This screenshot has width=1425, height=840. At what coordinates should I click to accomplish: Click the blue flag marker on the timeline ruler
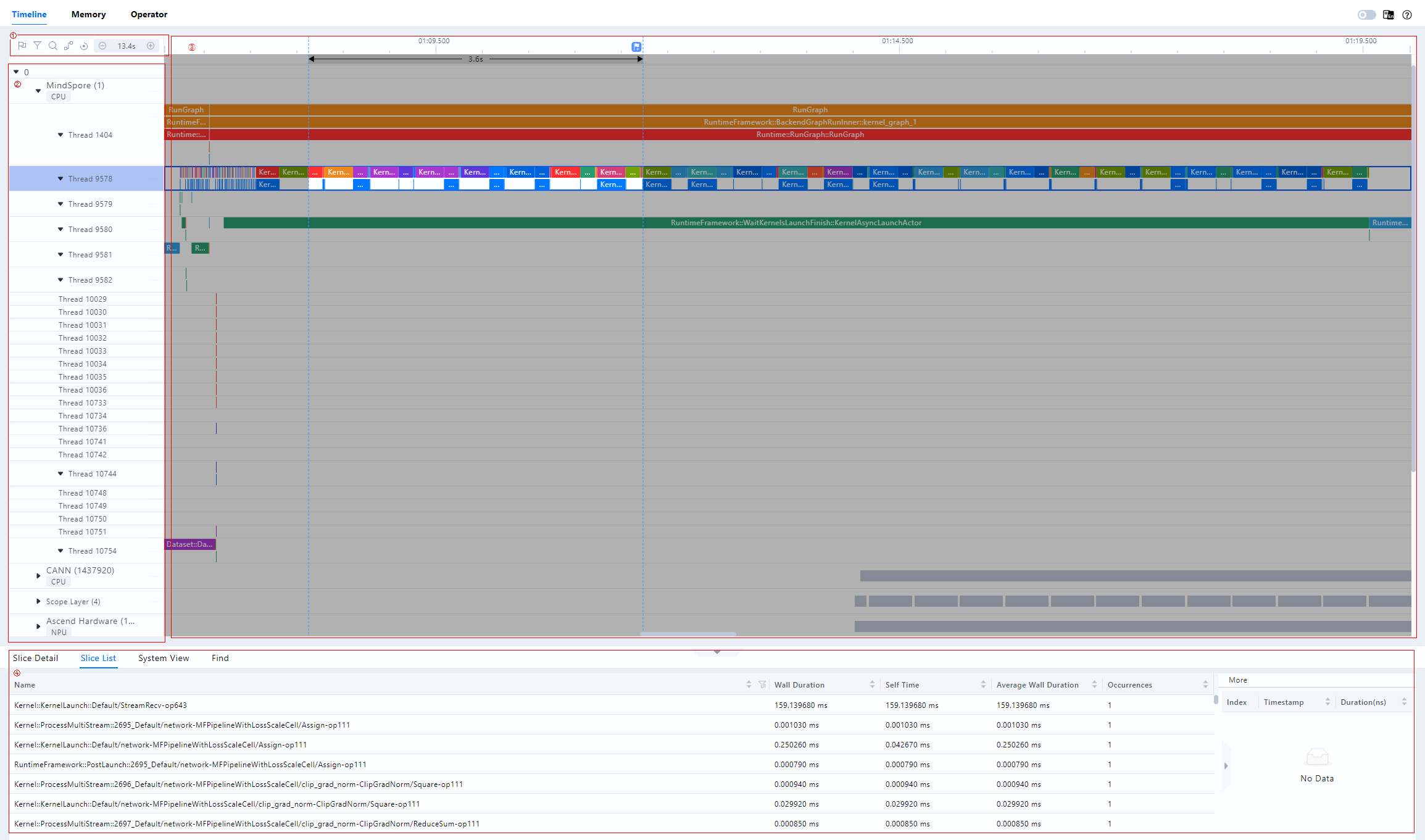click(636, 47)
